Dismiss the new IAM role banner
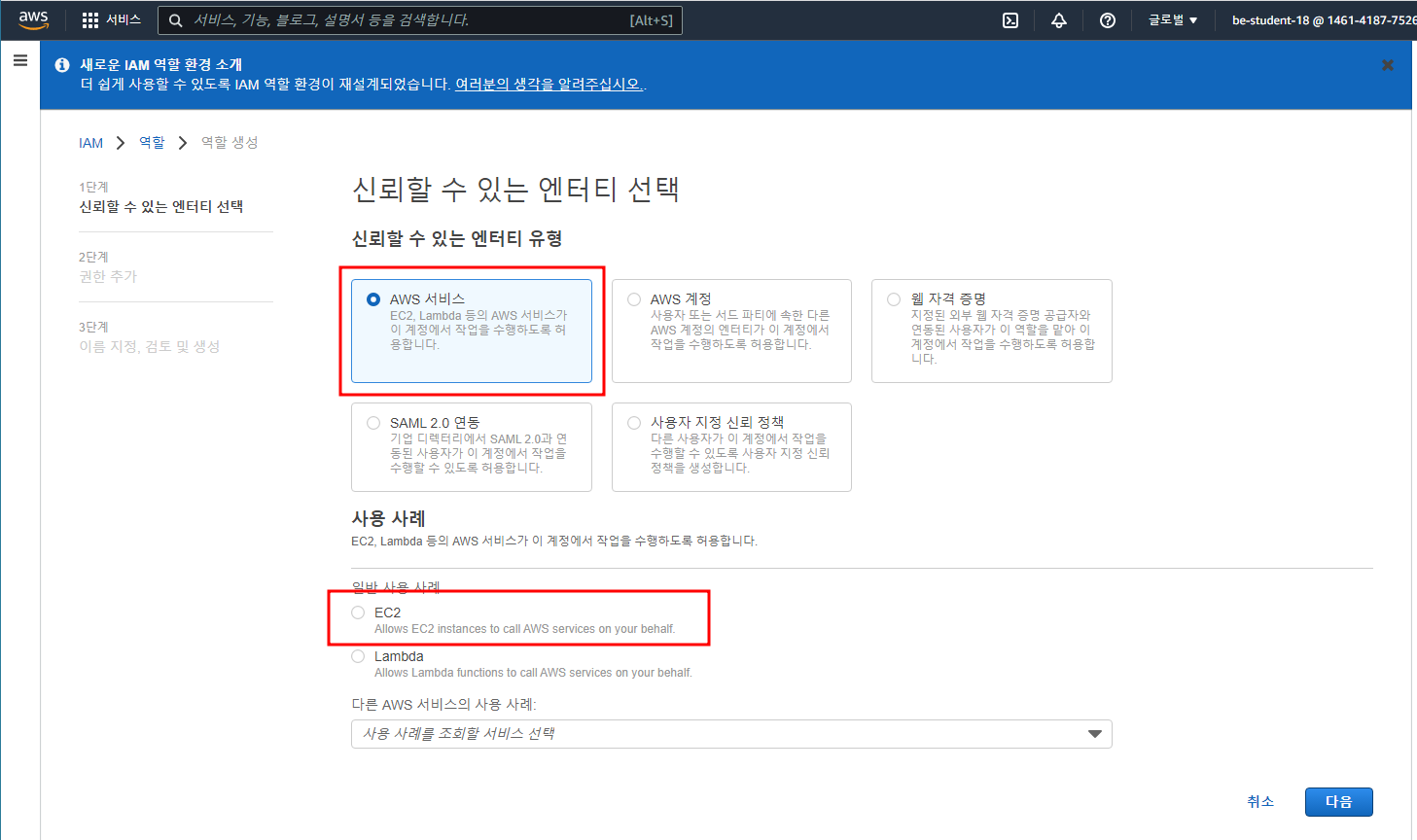This screenshot has height=840, width=1417. [x=1388, y=65]
